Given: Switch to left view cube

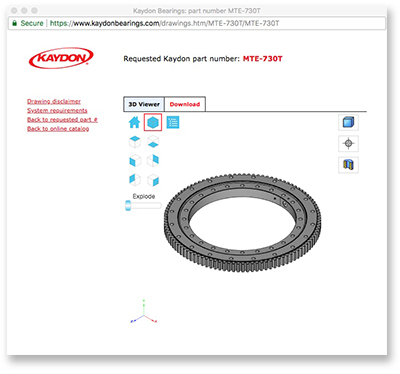Looking at the screenshot, I should (x=135, y=180).
